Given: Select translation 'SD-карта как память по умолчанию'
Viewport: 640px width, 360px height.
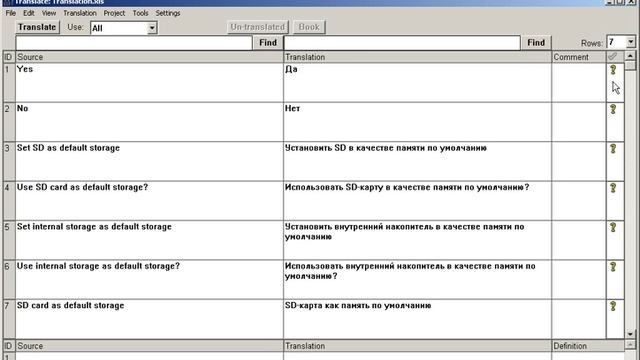Looking at the screenshot, I should (418, 319).
